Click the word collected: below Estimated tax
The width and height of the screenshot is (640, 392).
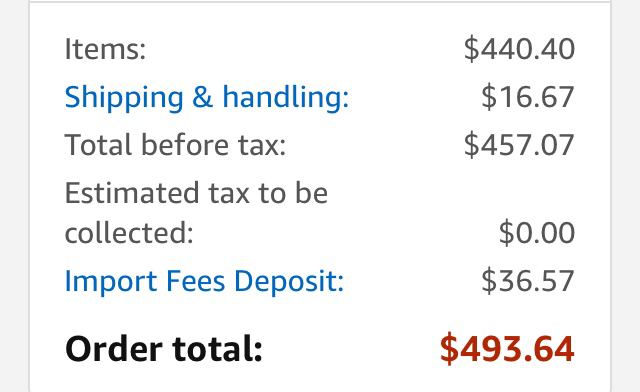pyautogui.click(x=129, y=233)
